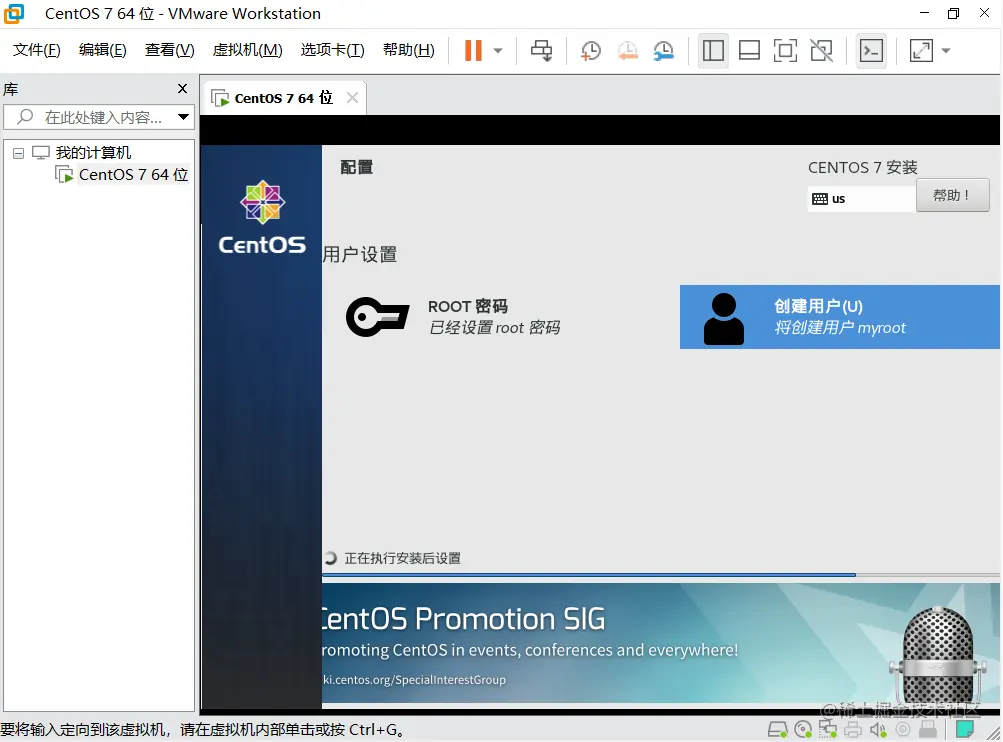Click the sound card status icon
This screenshot has width=1003, height=742.
click(x=878, y=729)
